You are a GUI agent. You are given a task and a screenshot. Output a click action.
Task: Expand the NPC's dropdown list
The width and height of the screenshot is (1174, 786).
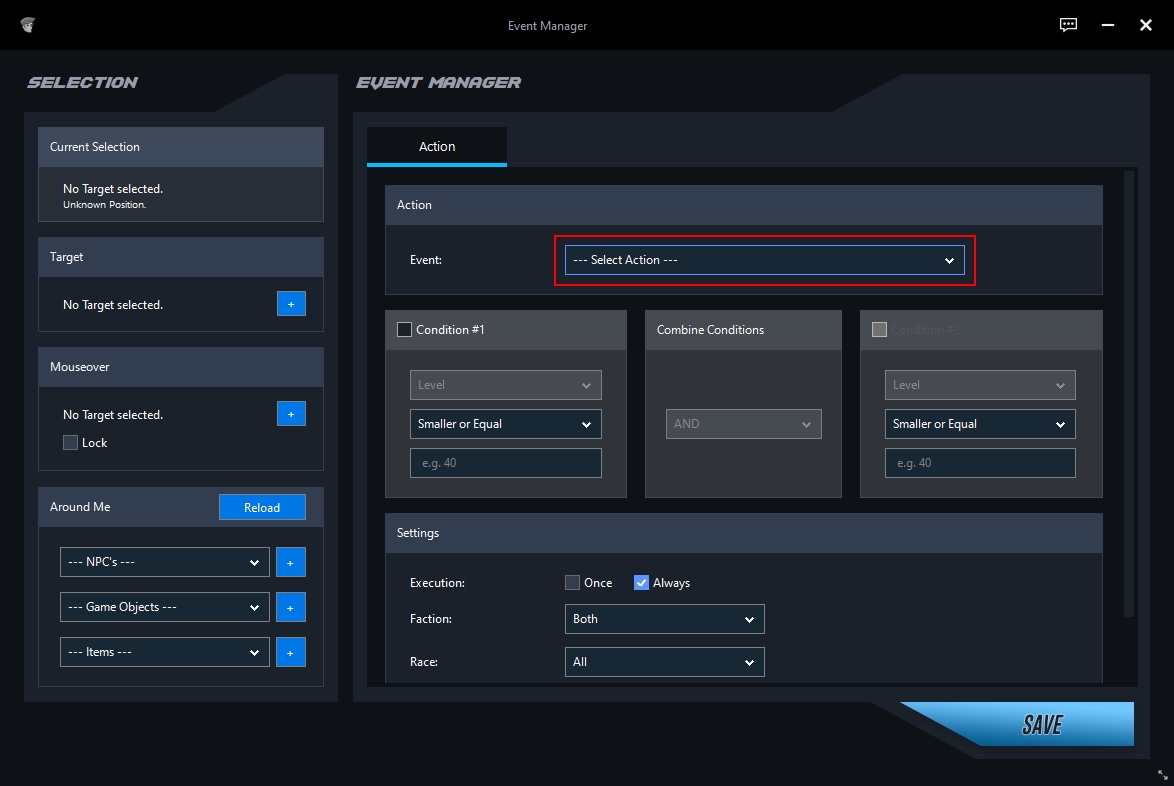165,562
